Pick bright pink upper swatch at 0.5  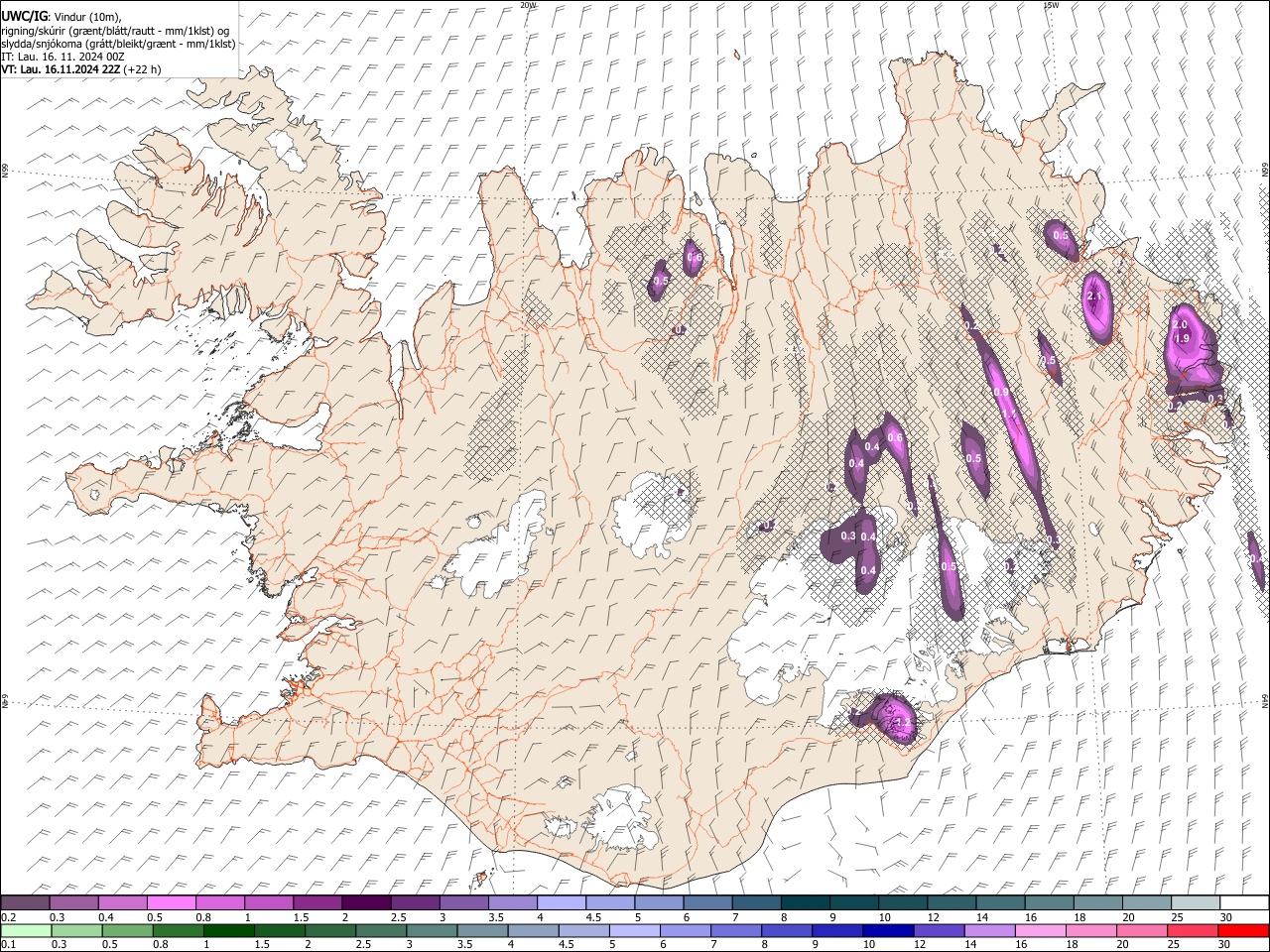[172, 903]
